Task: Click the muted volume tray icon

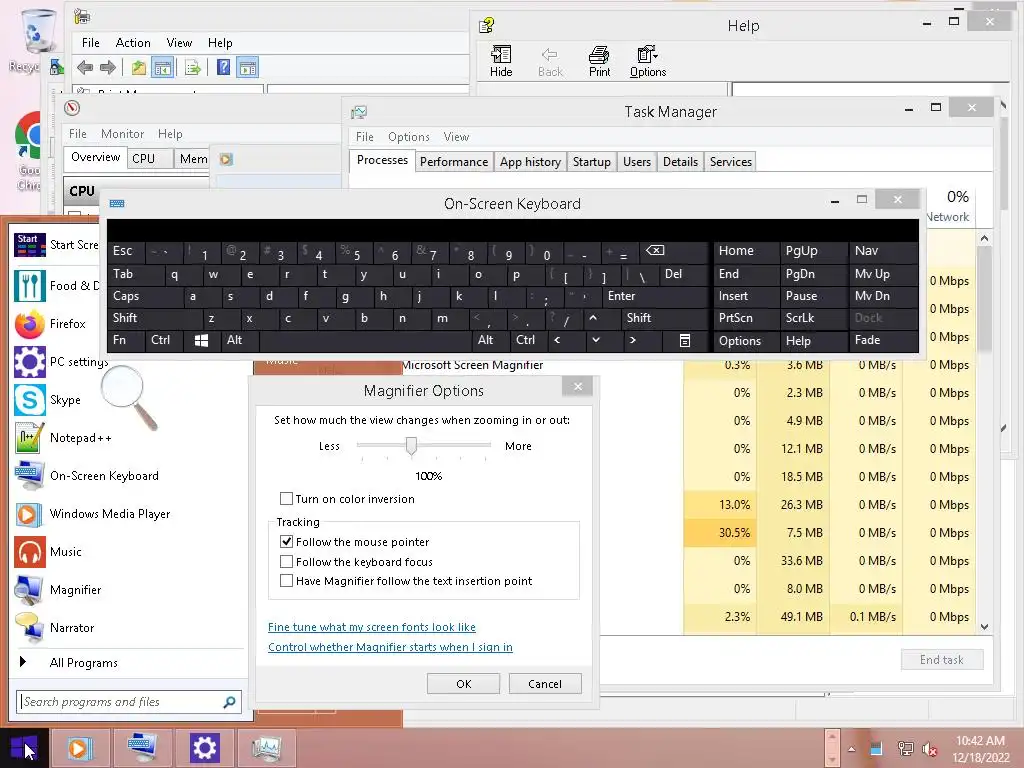Action: click(930, 749)
